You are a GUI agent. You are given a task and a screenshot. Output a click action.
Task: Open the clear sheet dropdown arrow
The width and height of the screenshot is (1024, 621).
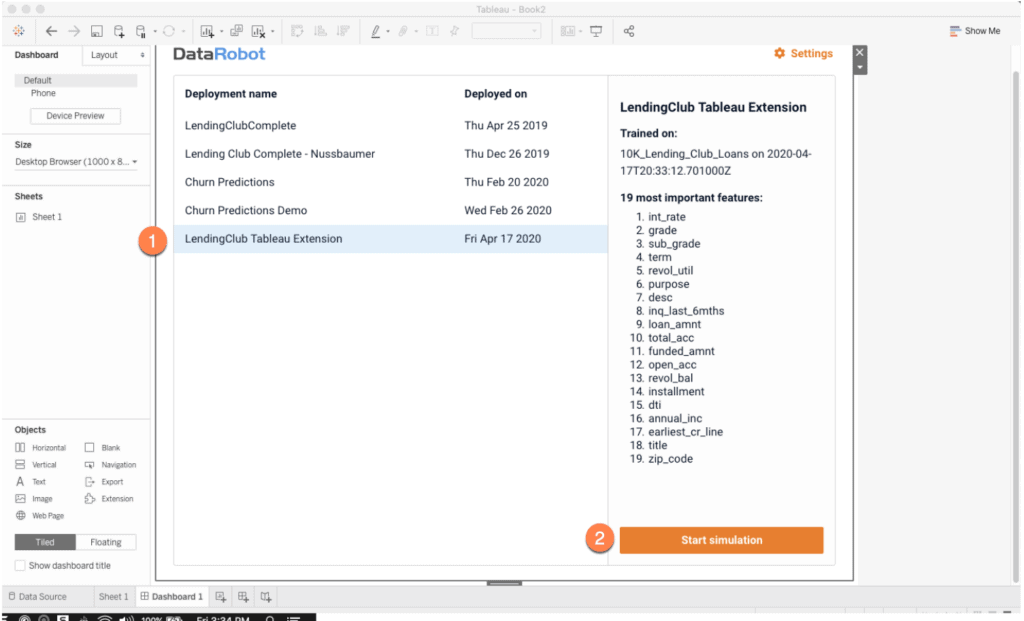coord(272,31)
